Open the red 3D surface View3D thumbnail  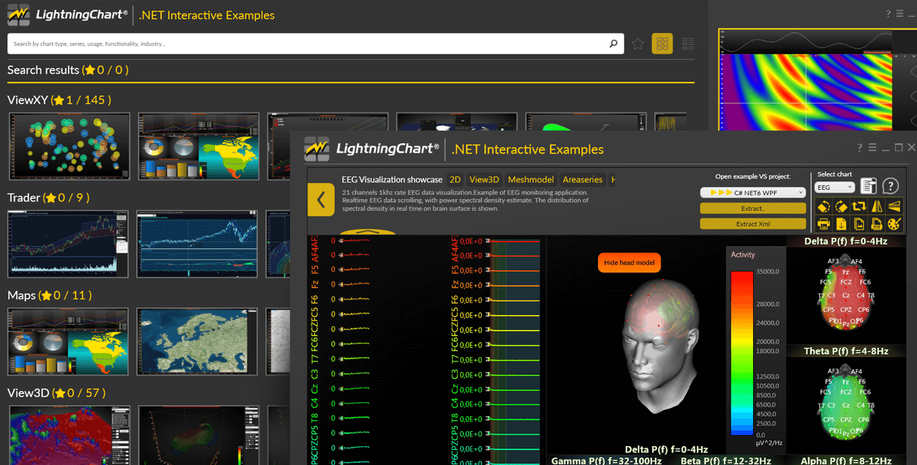(x=69, y=436)
